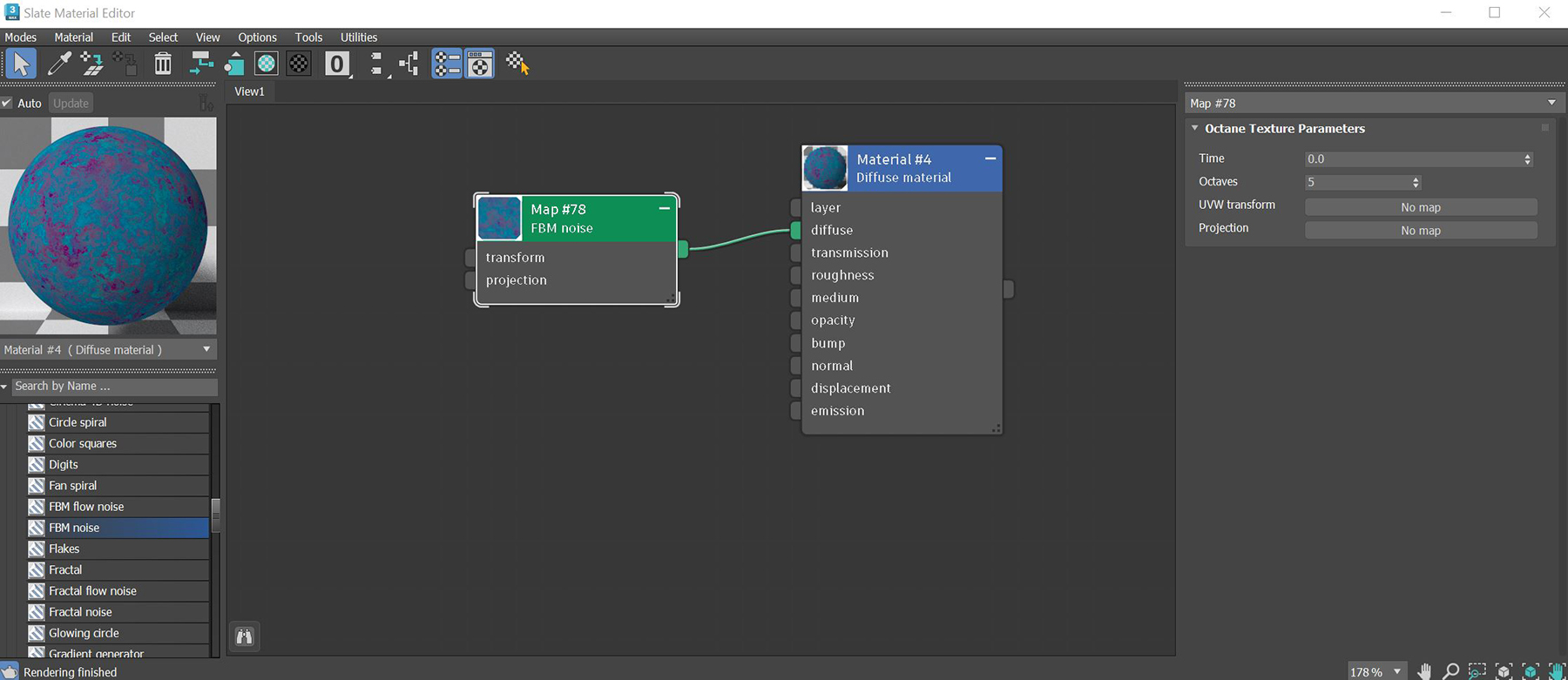Toggle preview background checker icon

click(x=299, y=64)
